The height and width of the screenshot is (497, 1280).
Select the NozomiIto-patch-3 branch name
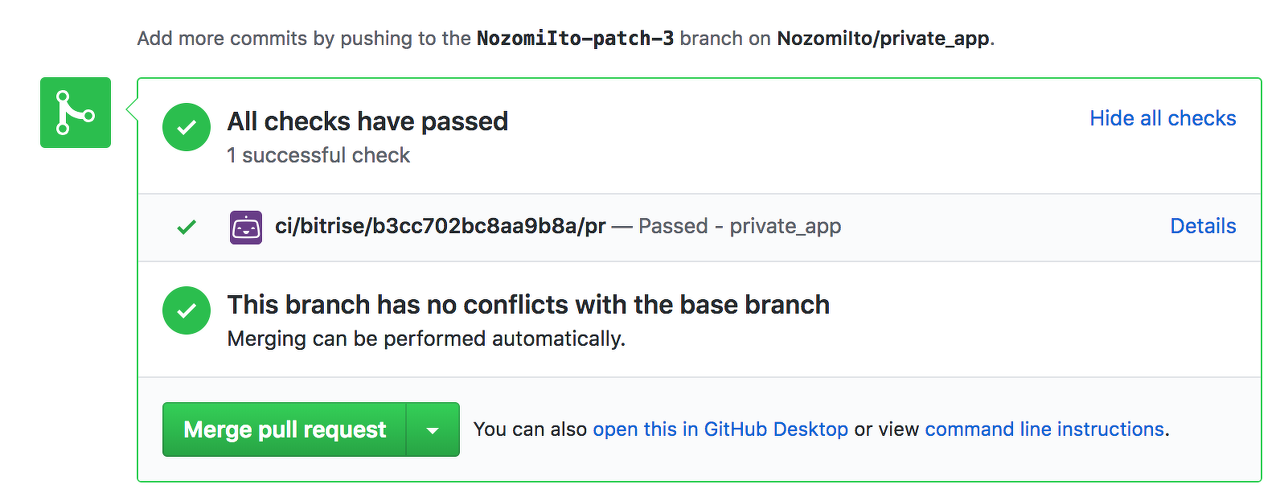[x=575, y=39]
